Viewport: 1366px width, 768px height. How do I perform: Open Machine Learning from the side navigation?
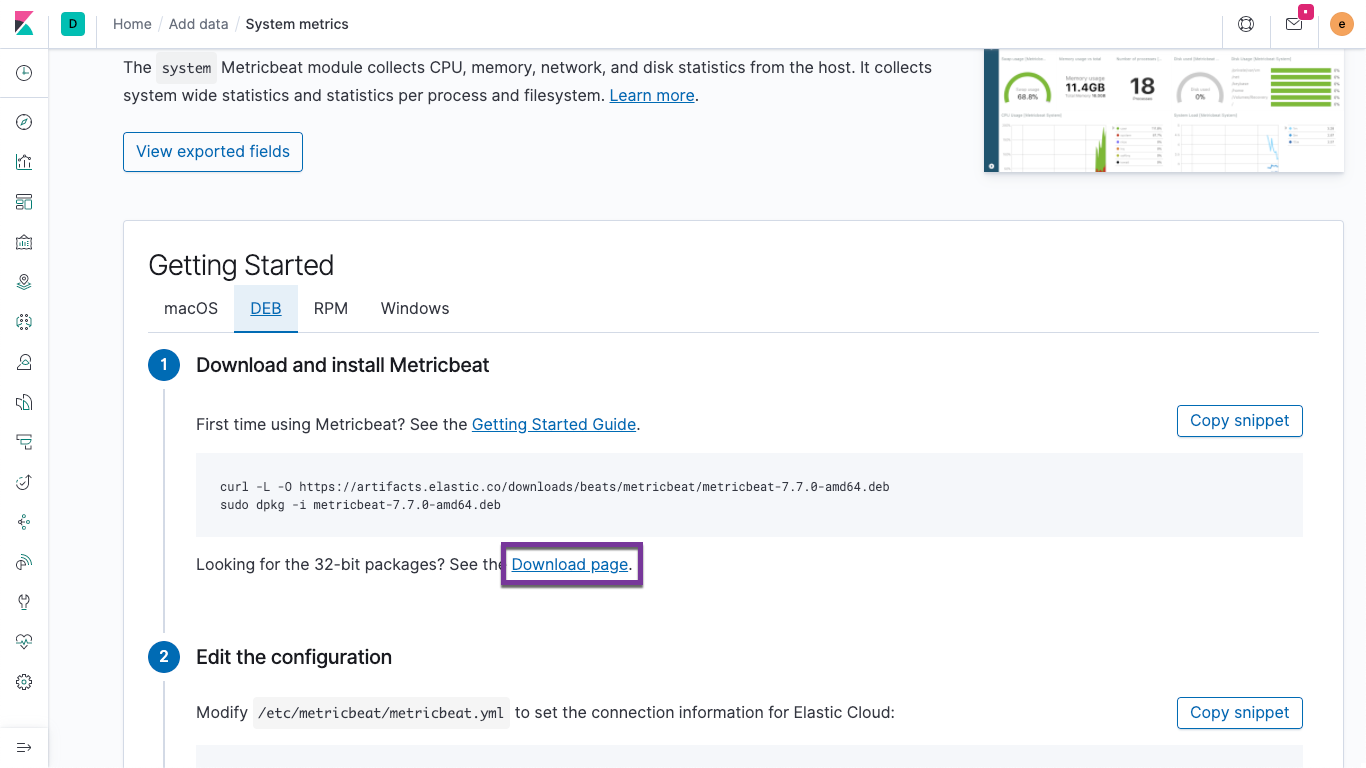[x=24, y=322]
